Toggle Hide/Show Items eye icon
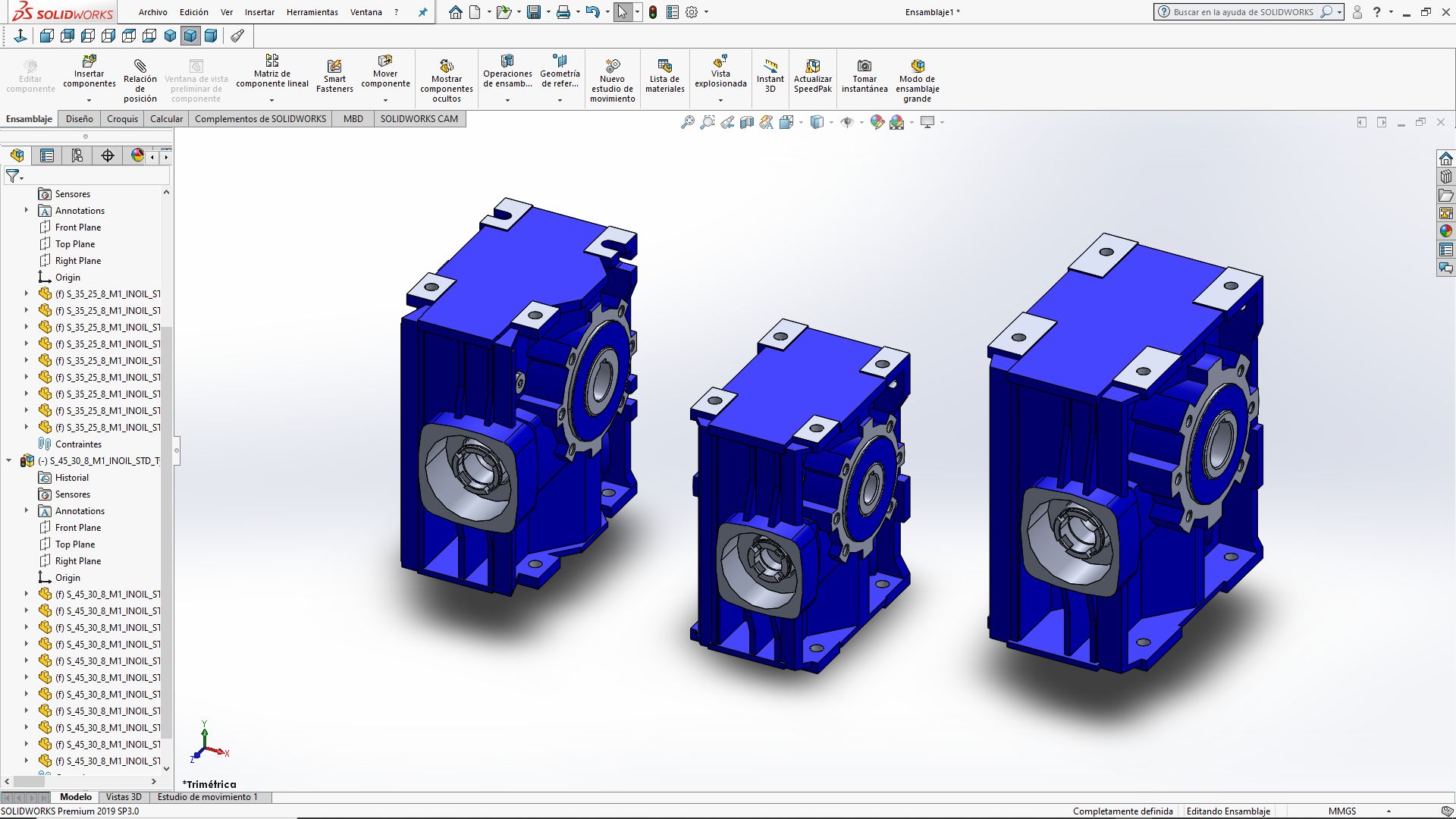This screenshot has width=1456, height=819. [x=847, y=122]
